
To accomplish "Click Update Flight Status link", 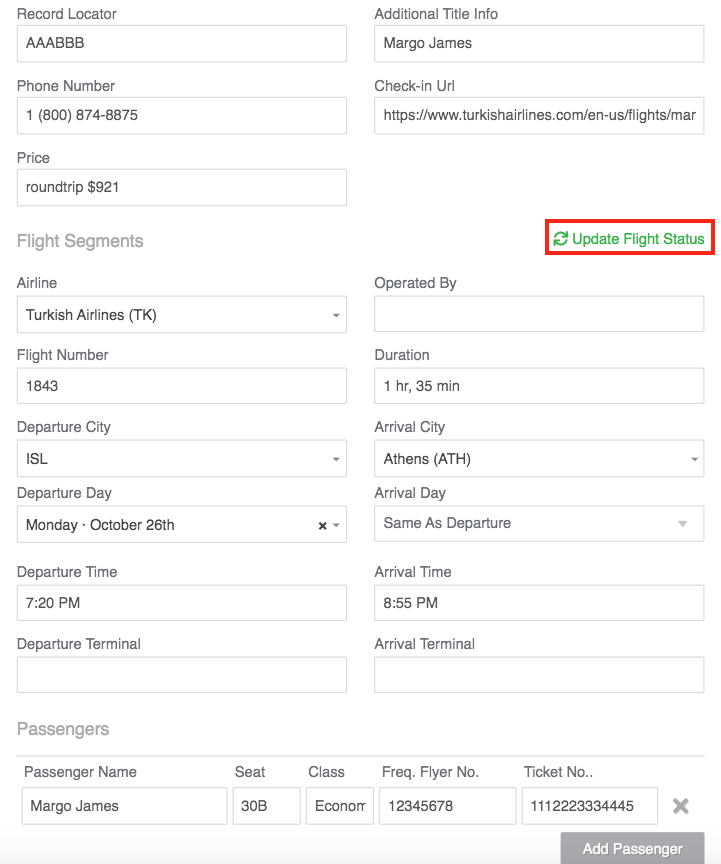I will [629, 239].
